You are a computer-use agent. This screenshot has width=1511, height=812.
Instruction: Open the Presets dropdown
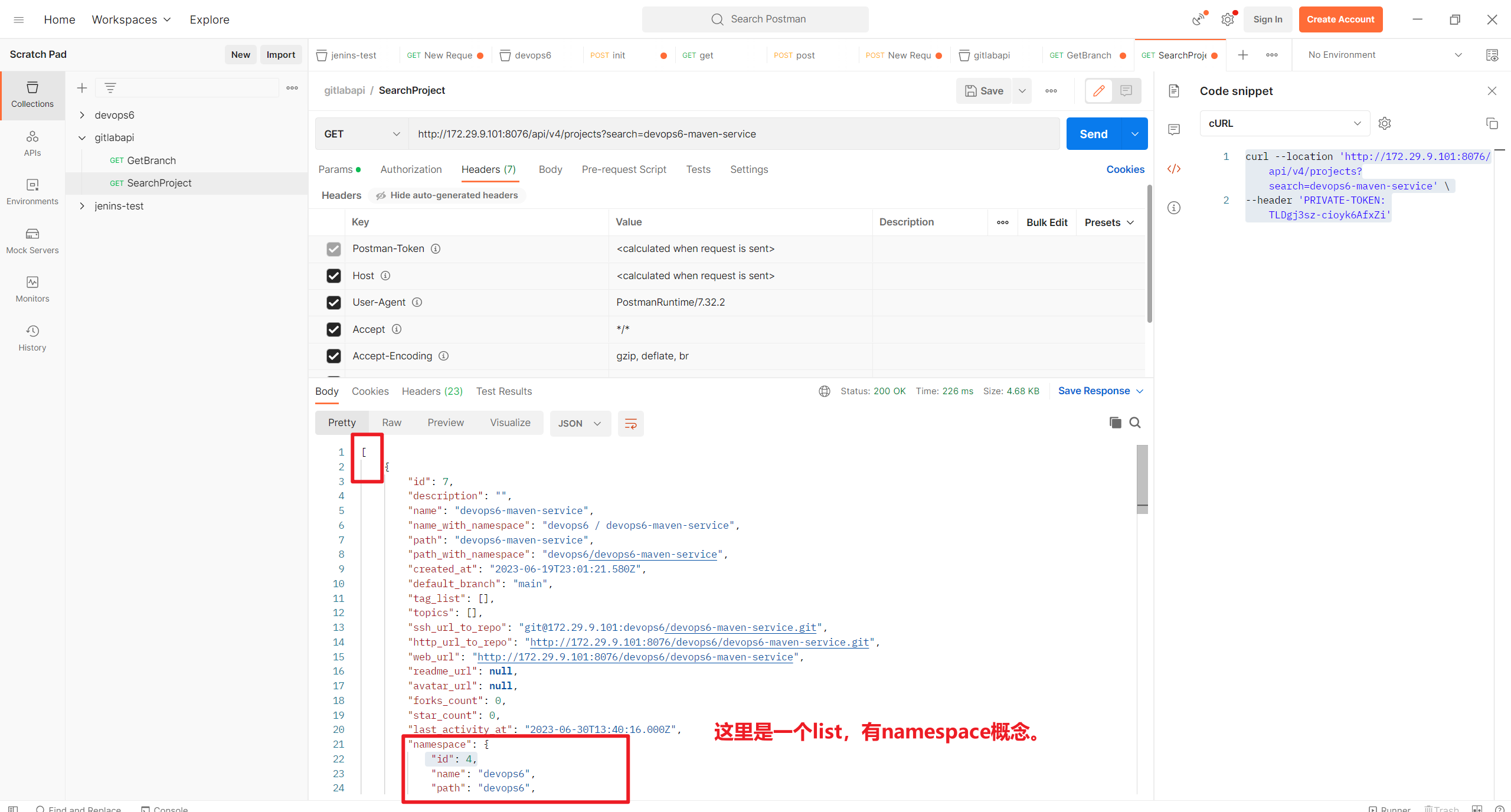(x=1110, y=222)
